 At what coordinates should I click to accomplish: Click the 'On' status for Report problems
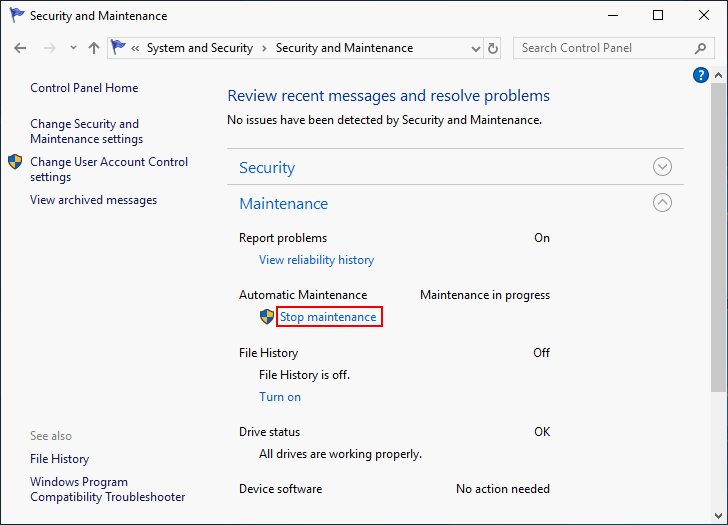click(542, 238)
